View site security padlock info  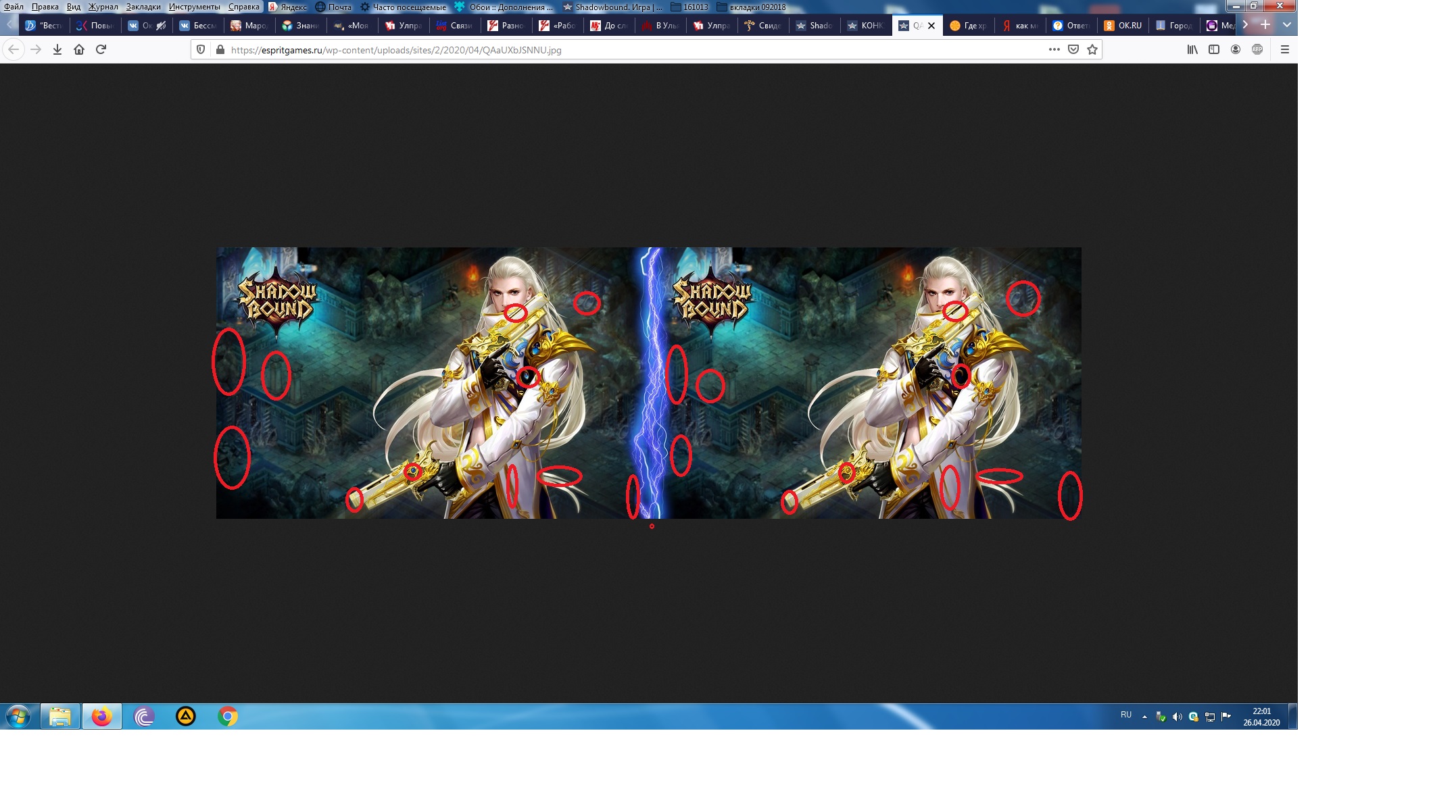(x=220, y=49)
